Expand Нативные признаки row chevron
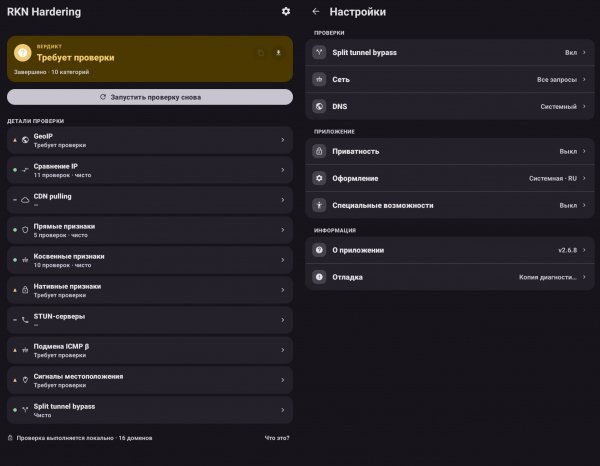This screenshot has height=466, width=600. point(283,290)
